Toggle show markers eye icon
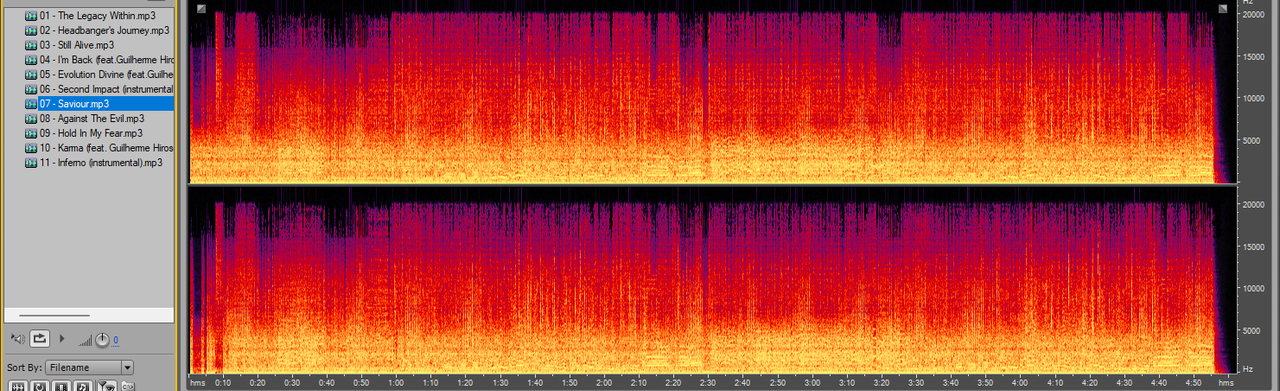This screenshot has width=1280, height=391. pyautogui.click(x=107, y=385)
